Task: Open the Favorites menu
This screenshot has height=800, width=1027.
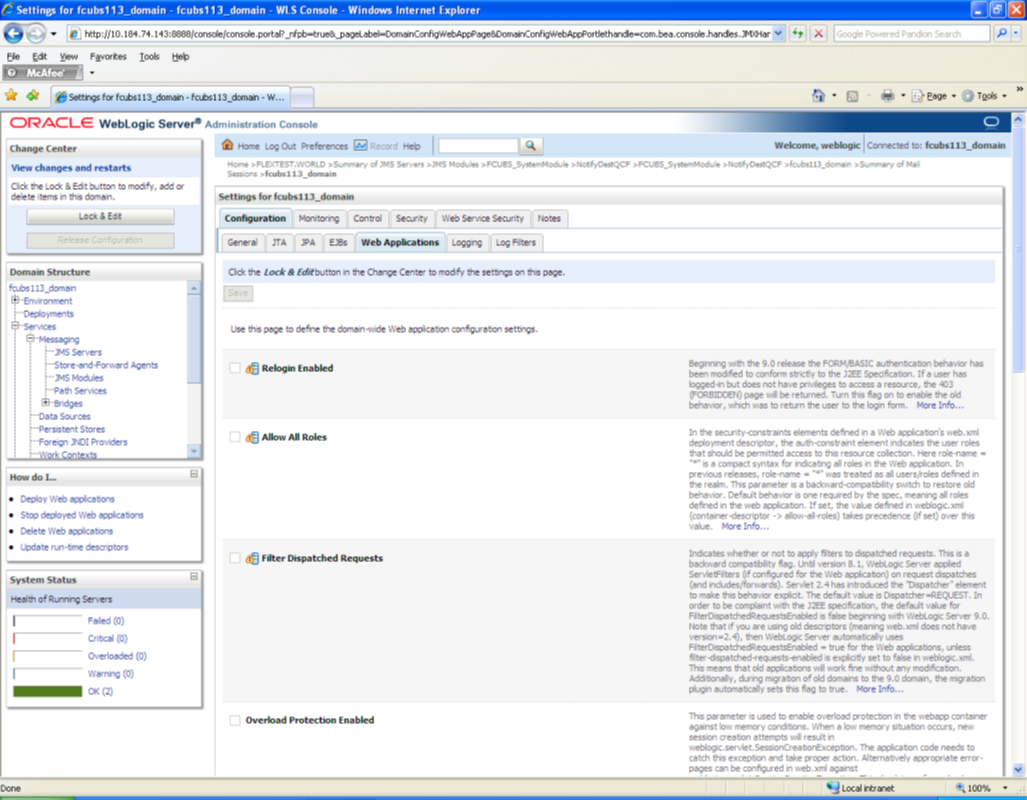Action: click(108, 56)
